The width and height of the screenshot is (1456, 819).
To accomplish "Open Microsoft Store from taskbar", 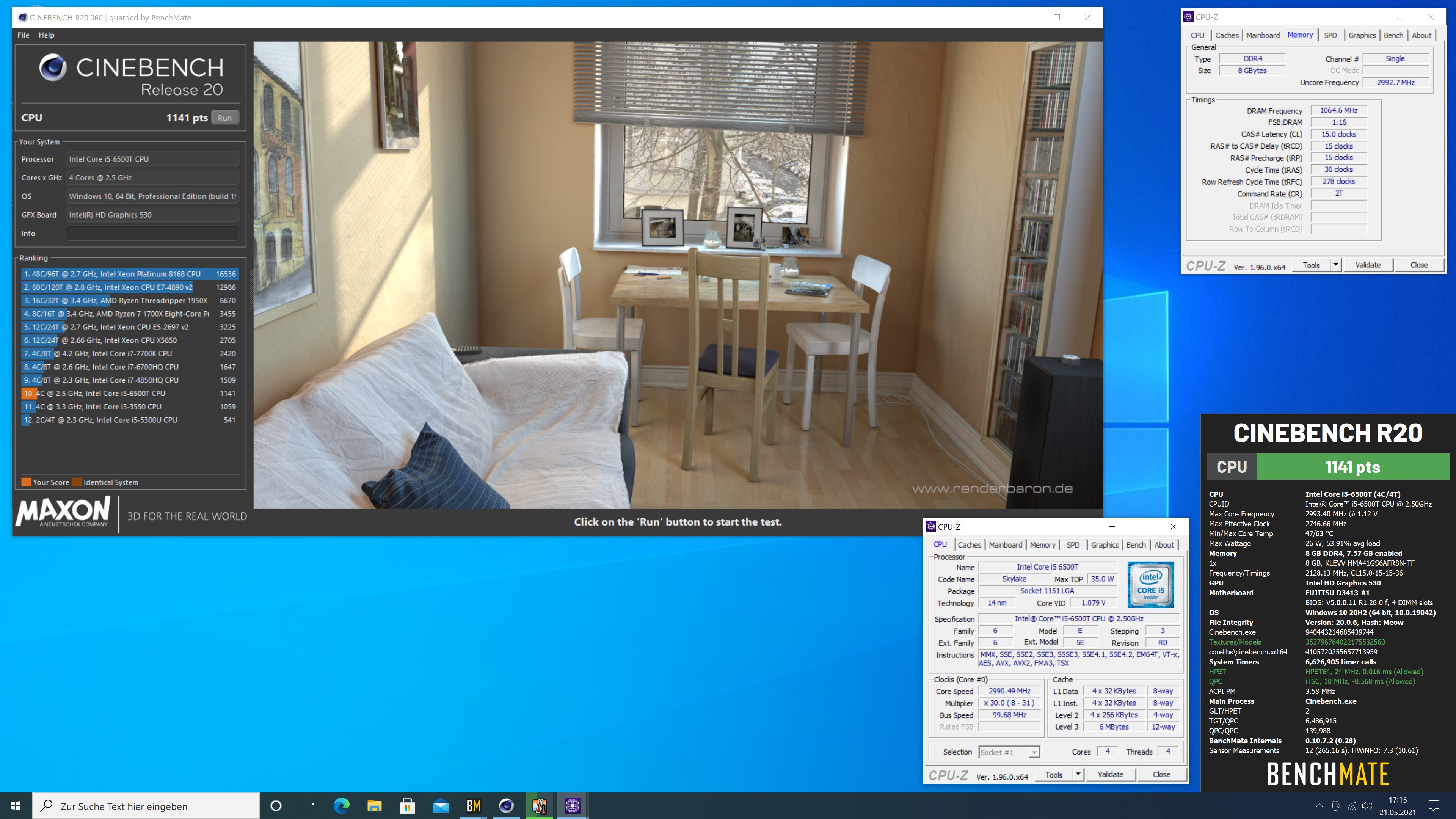I will 407,805.
